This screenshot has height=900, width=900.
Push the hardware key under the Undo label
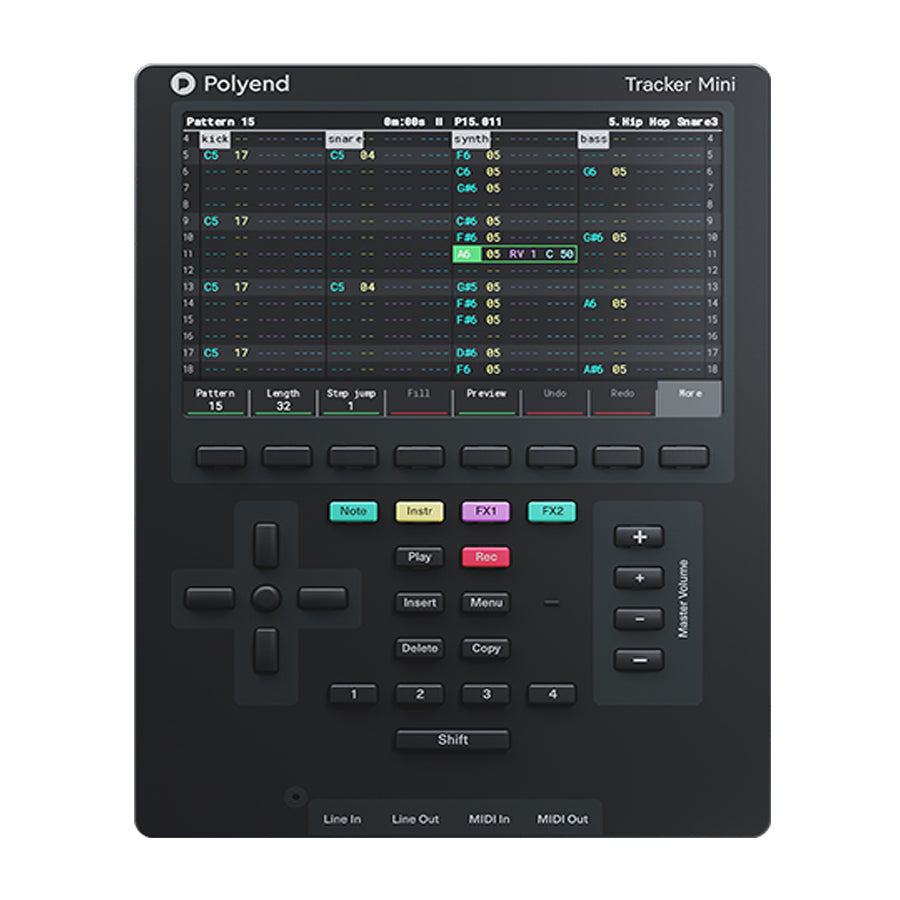[552, 457]
